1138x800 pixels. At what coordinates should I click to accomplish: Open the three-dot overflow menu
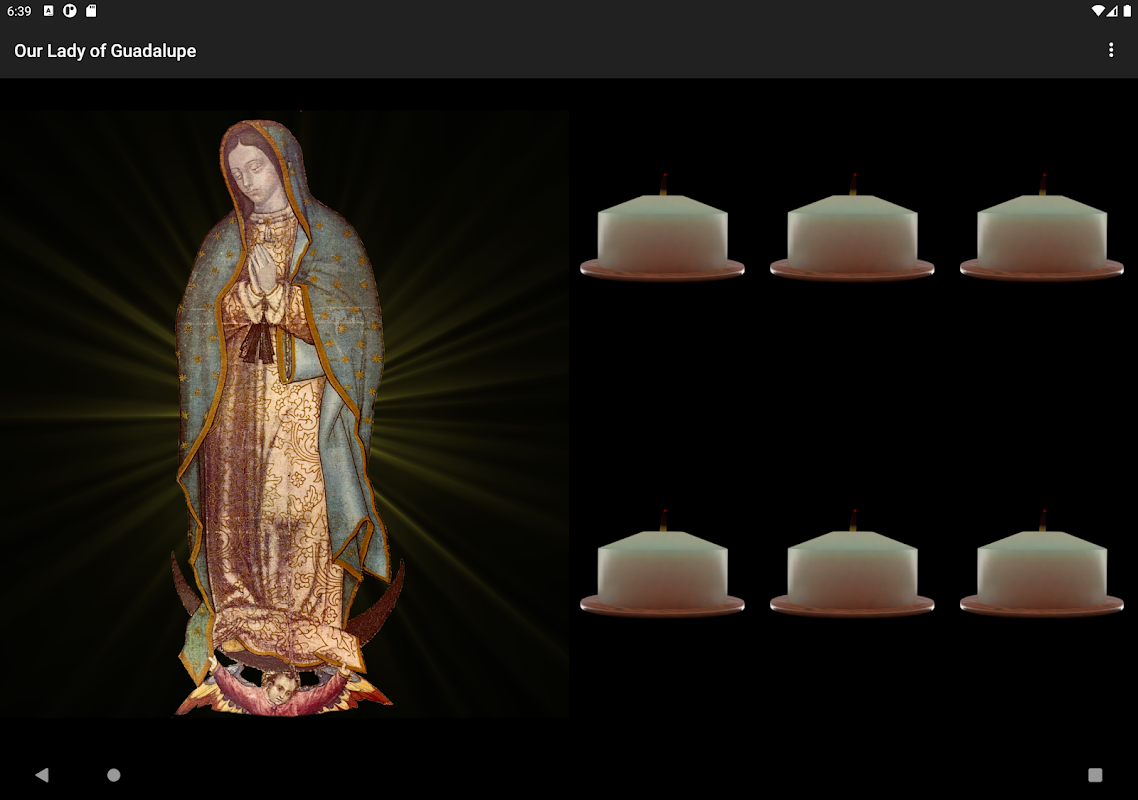(x=1110, y=50)
